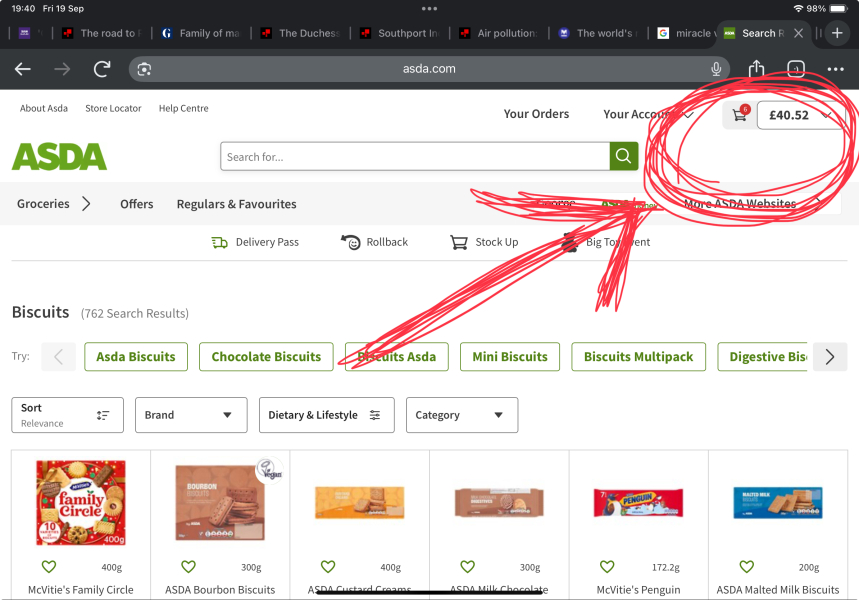Tap the microphone icon in address bar
This screenshot has height=600, width=859.
(x=715, y=69)
